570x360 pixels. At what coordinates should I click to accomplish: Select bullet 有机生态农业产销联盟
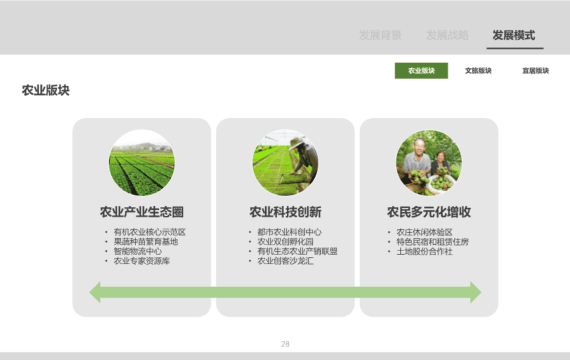point(297,251)
